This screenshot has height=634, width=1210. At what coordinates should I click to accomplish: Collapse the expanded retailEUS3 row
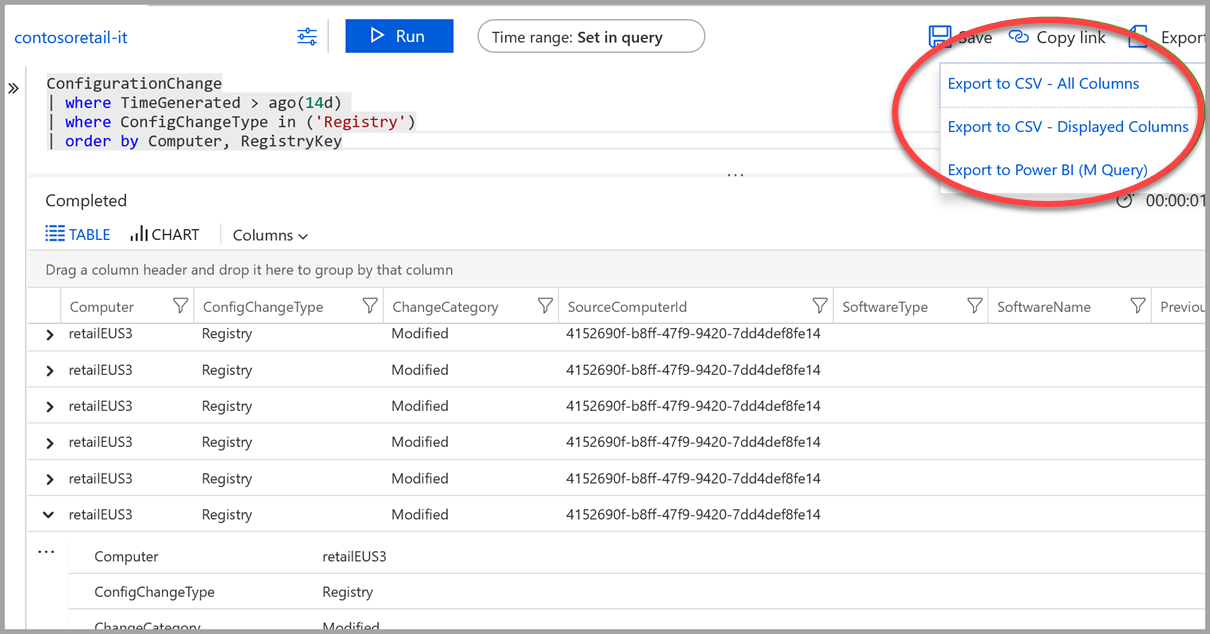pyautogui.click(x=48, y=515)
